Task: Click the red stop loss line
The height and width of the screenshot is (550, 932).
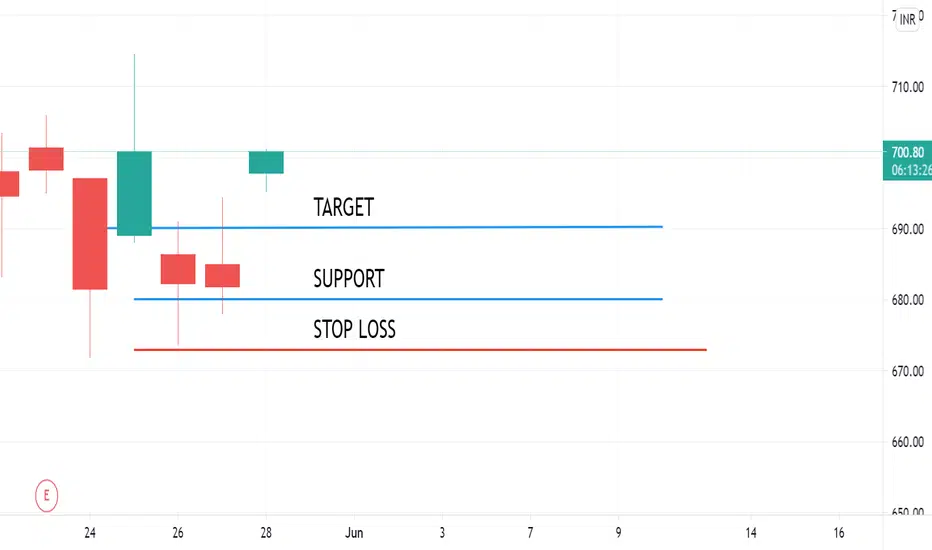Action: click(x=420, y=350)
